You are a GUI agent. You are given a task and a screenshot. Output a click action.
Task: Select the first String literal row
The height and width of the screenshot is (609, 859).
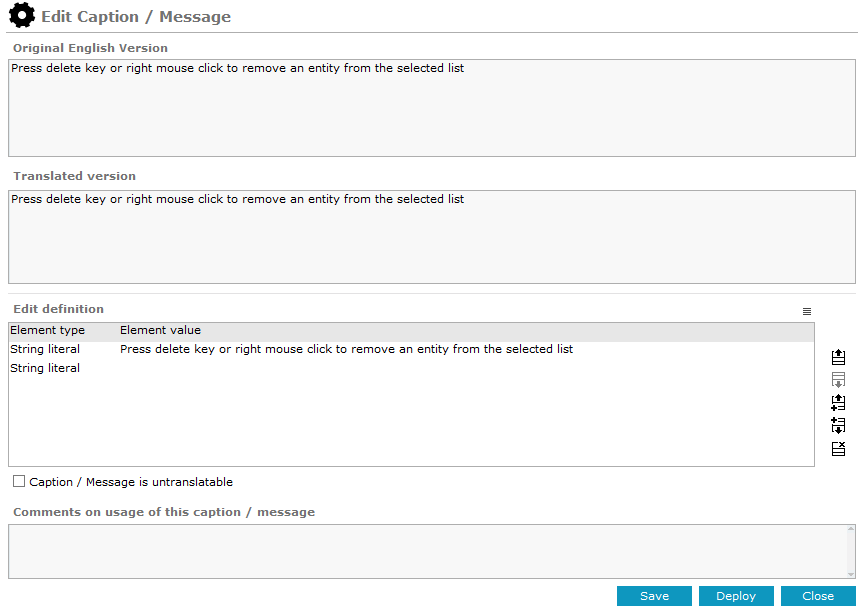point(411,349)
